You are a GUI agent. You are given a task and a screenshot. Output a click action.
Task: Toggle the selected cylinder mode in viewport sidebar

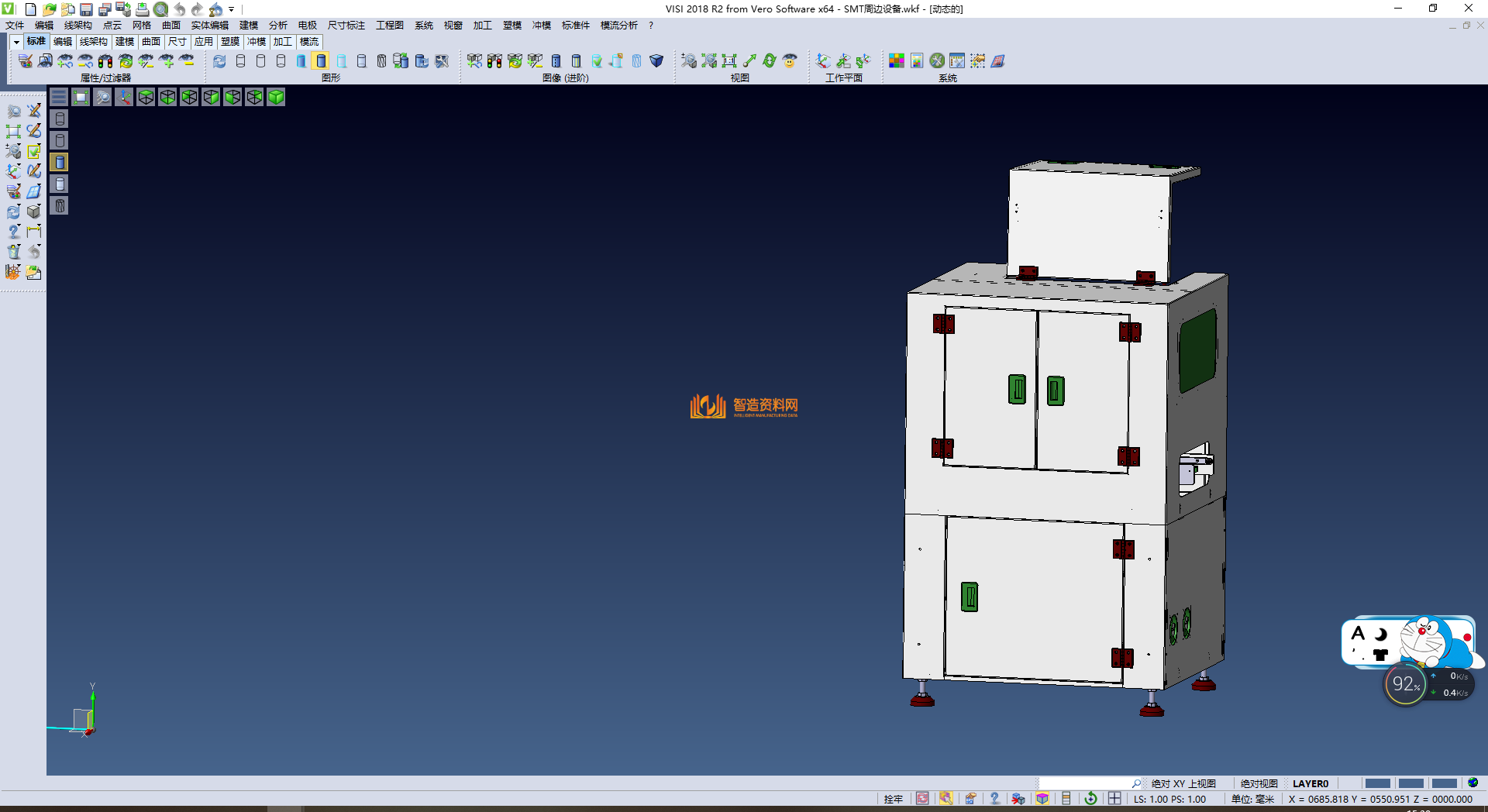pyautogui.click(x=60, y=162)
